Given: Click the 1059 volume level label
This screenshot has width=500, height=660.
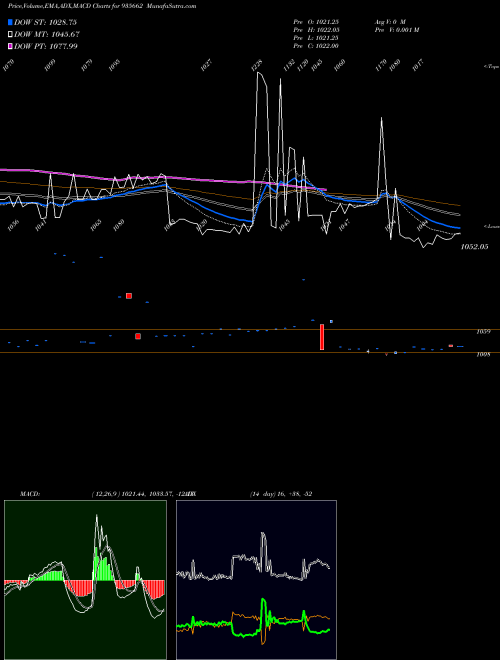Looking at the screenshot, I should [x=483, y=332].
